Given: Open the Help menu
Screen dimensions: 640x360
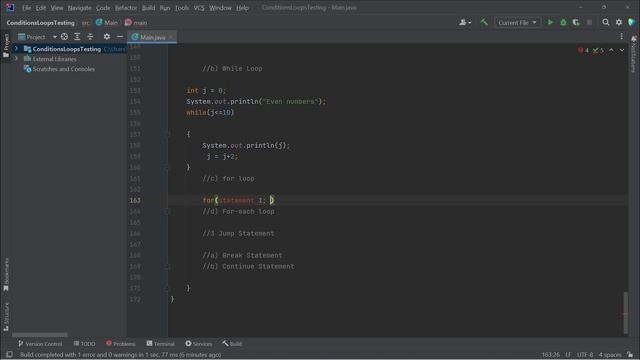Looking at the screenshot, I should 242,8.
